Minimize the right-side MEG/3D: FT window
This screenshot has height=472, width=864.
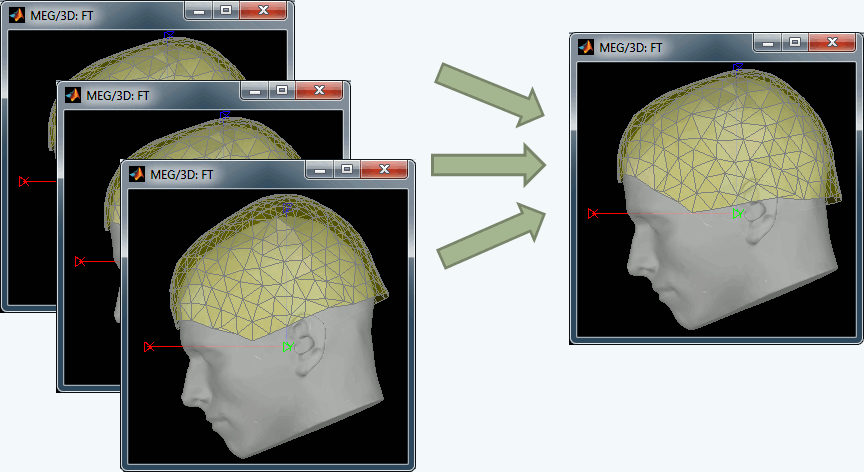[768, 42]
